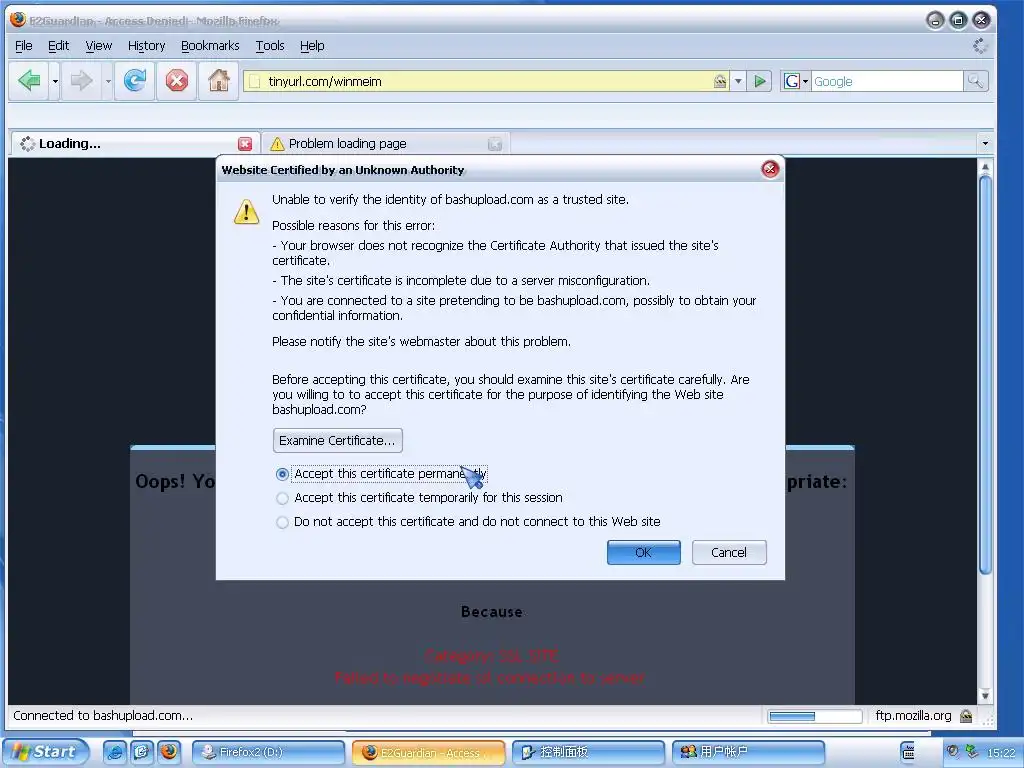This screenshot has width=1024, height=768.
Task: Open the Forward history dropdown arrow
Action: point(108,82)
